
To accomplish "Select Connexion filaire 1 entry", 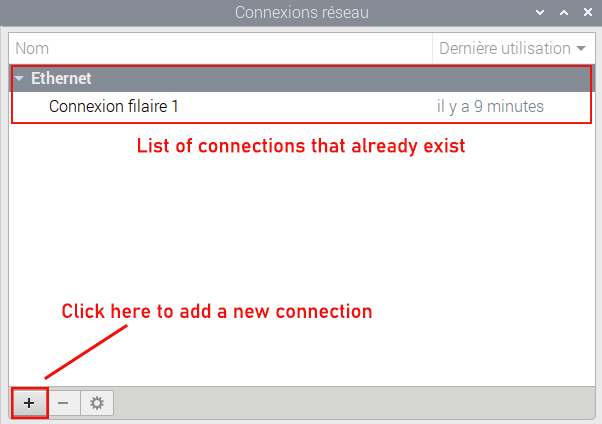I will coord(114,106).
